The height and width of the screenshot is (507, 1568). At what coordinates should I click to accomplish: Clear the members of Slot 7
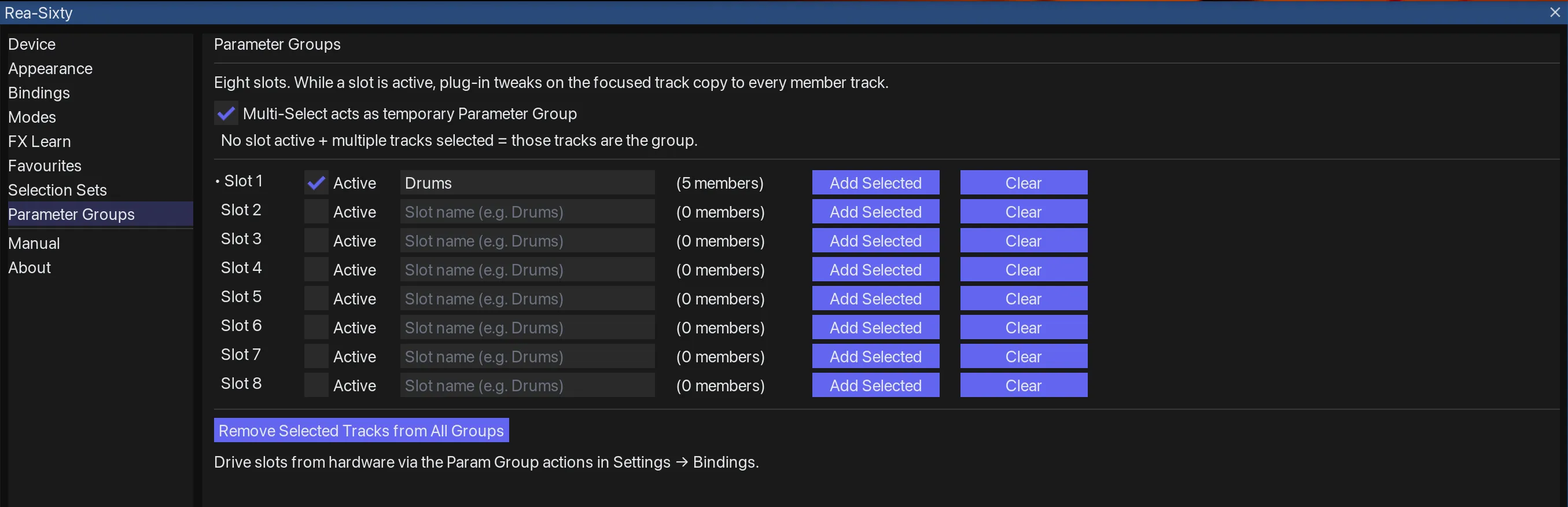[1024, 356]
